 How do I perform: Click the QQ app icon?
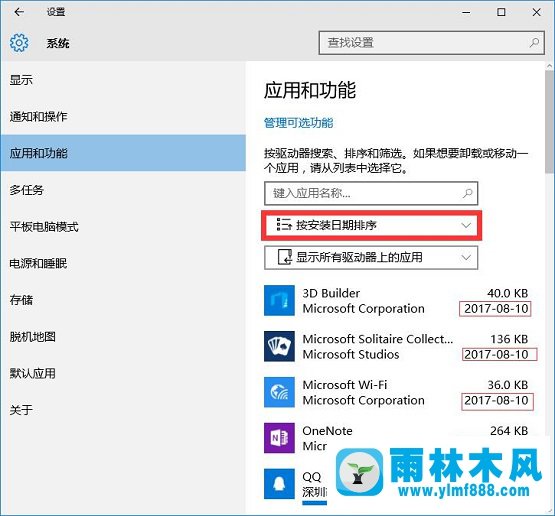click(279, 484)
